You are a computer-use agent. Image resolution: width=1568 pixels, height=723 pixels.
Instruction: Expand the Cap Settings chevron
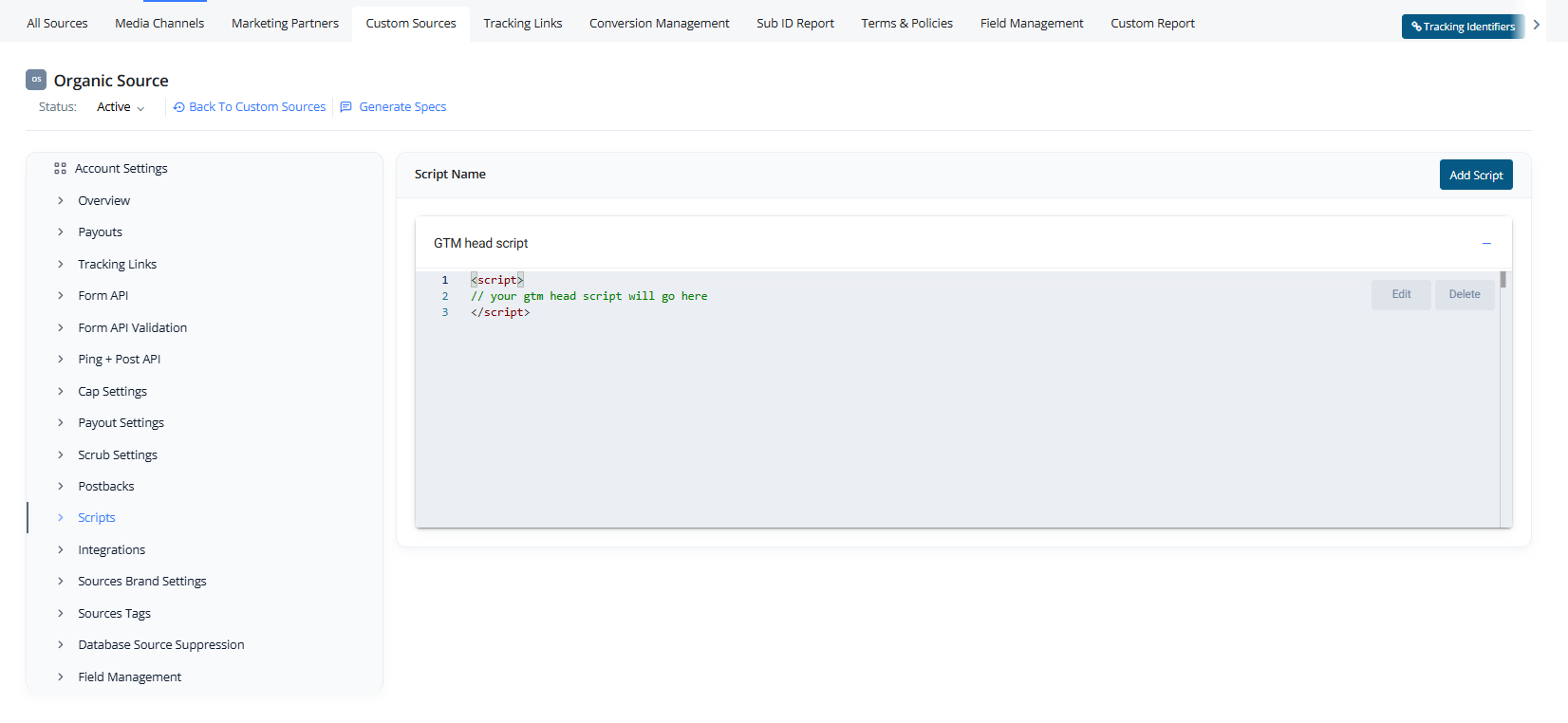[61, 391]
